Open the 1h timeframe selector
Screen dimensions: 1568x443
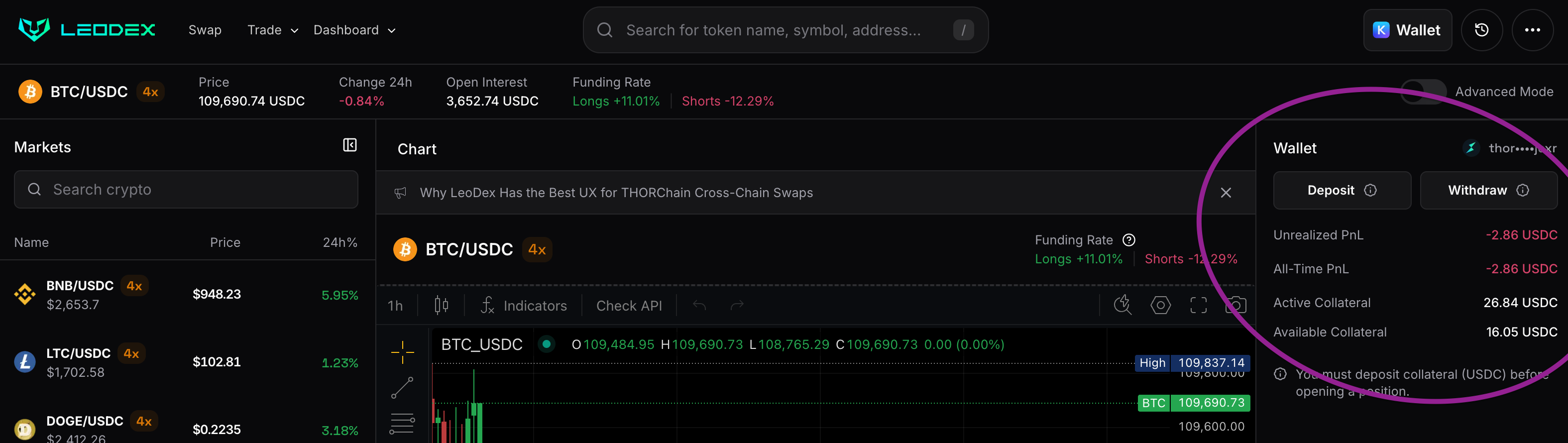[395, 306]
